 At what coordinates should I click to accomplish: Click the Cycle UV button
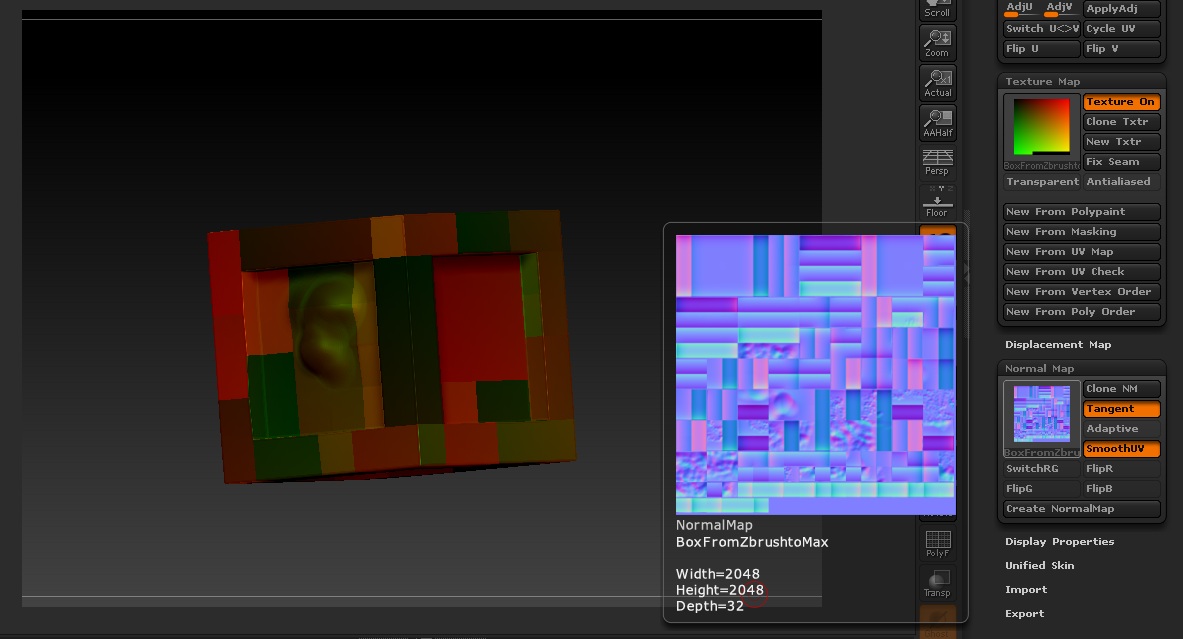point(1121,29)
